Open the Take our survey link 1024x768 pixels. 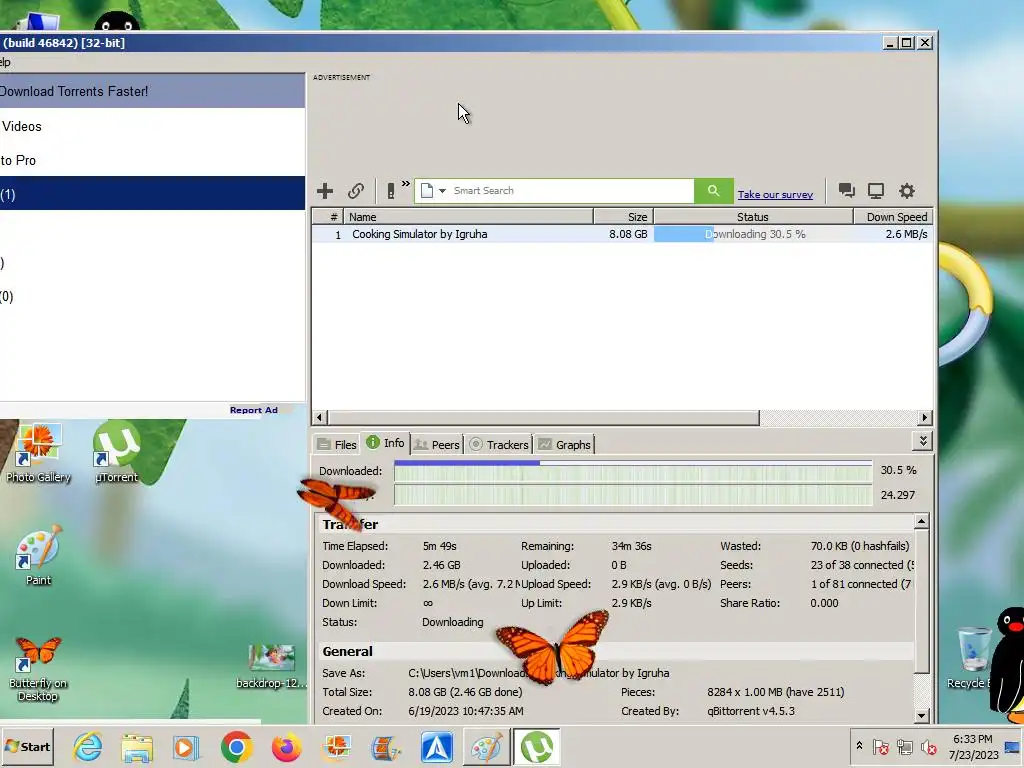click(x=775, y=195)
